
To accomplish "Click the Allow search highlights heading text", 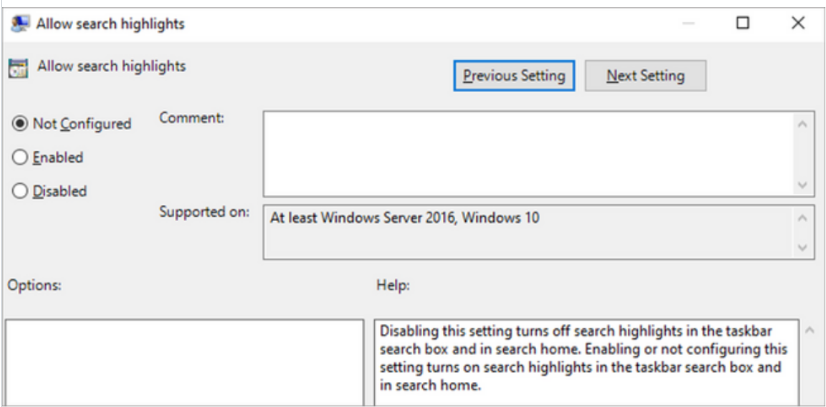I will [112, 67].
